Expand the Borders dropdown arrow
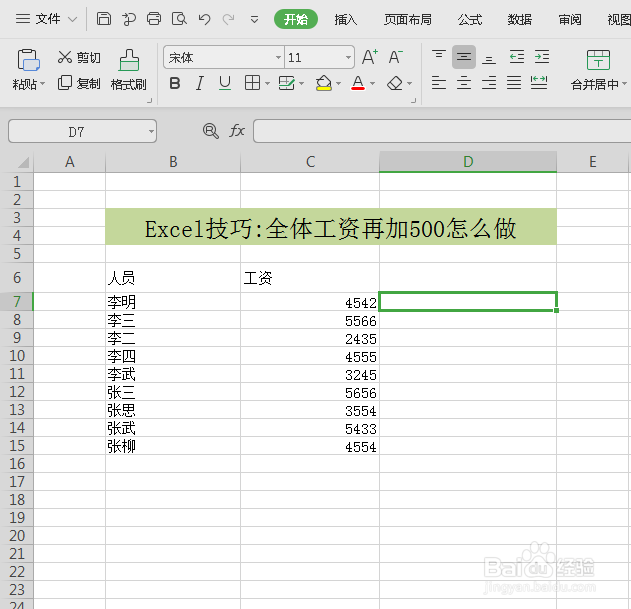The image size is (631, 609). 267,83
